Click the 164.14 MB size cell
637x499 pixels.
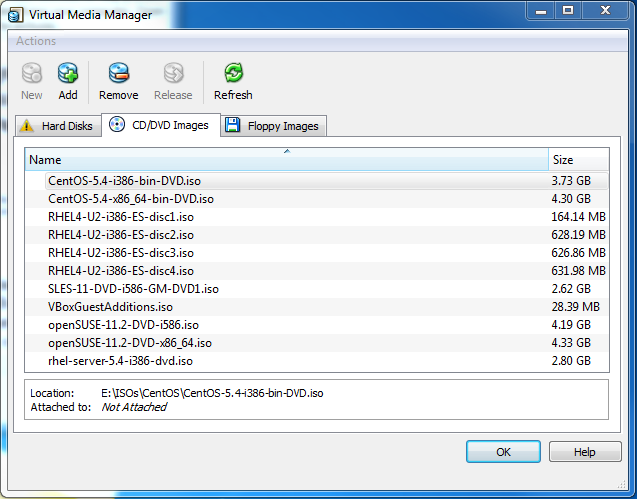click(x=578, y=217)
